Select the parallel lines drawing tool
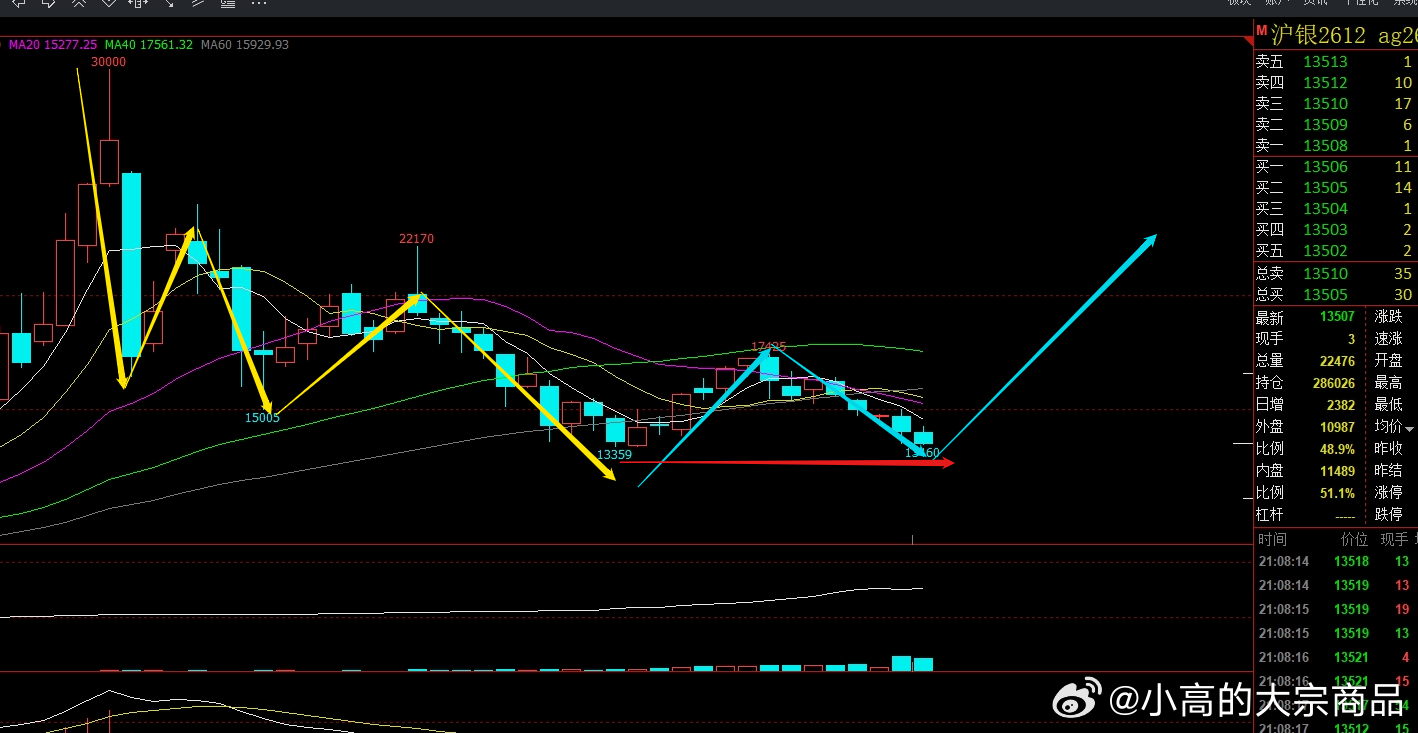Viewport: 1418px width, 733px height. coord(198,3)
